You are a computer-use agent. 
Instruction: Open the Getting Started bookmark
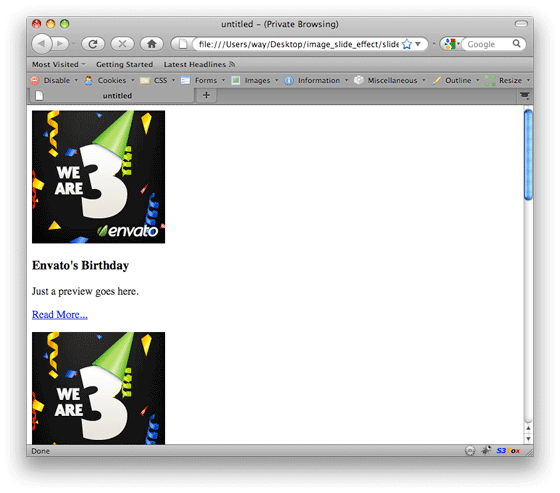124,65
